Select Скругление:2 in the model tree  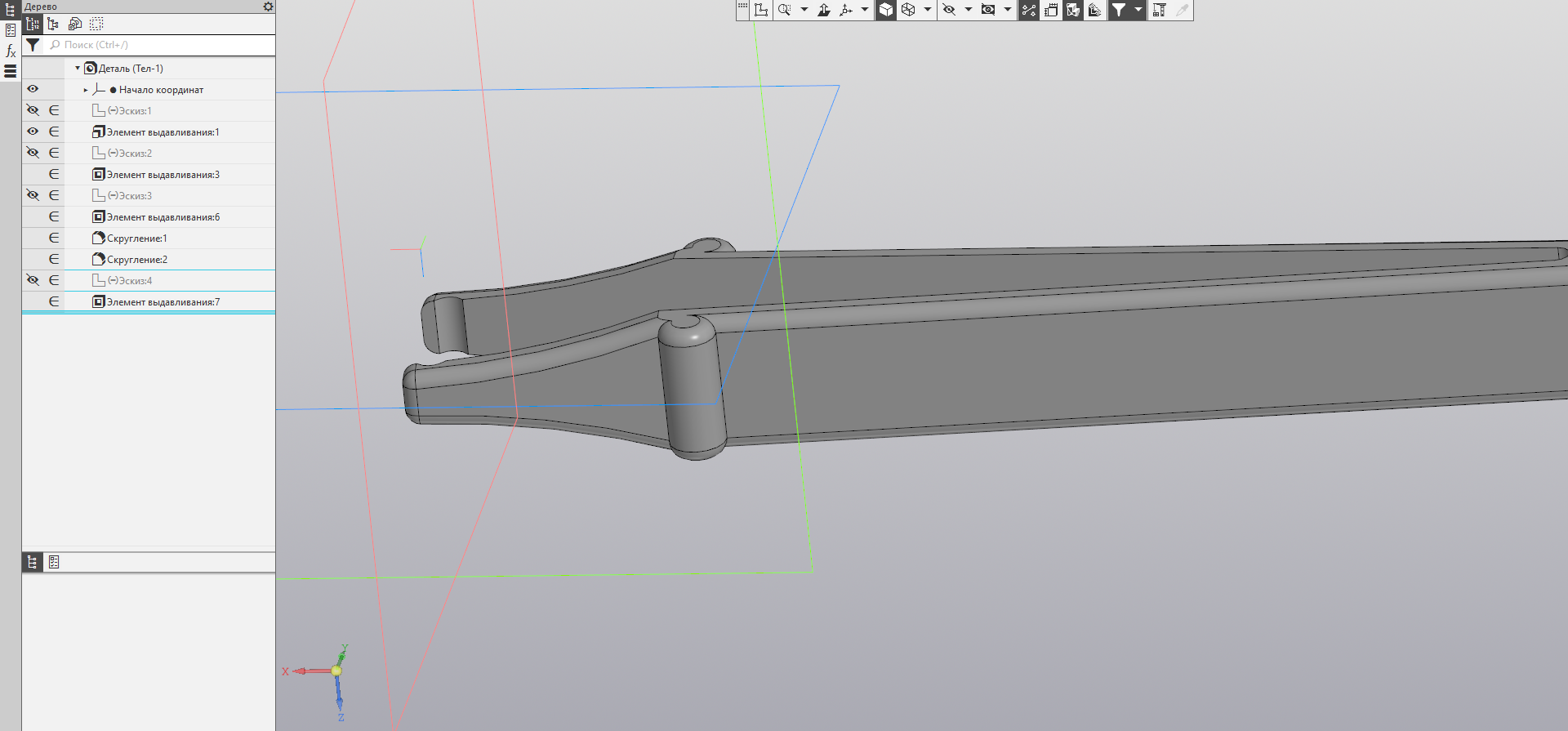(137, 260)
